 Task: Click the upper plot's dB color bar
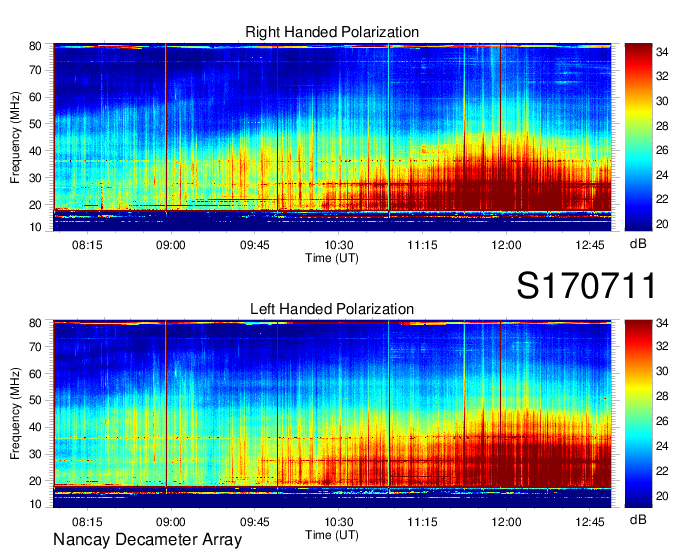tap(638, 137)
